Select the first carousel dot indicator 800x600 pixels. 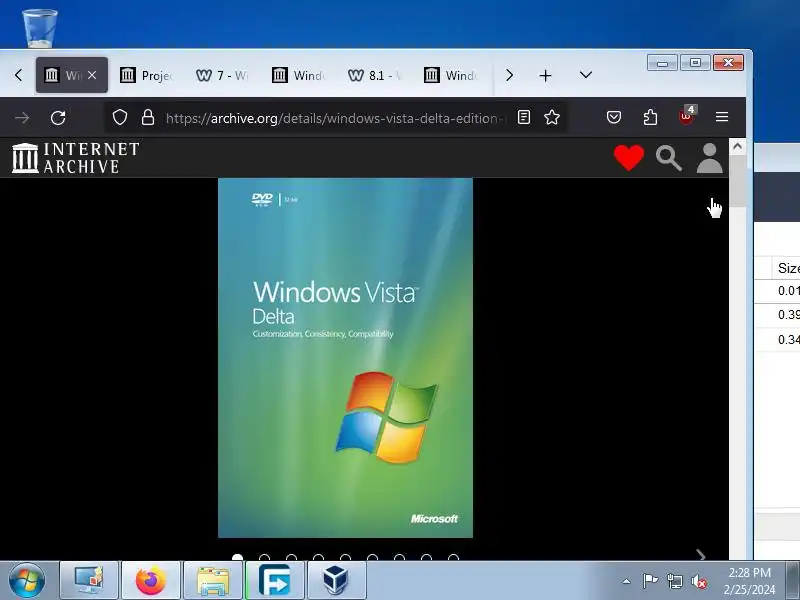(237, 558)
